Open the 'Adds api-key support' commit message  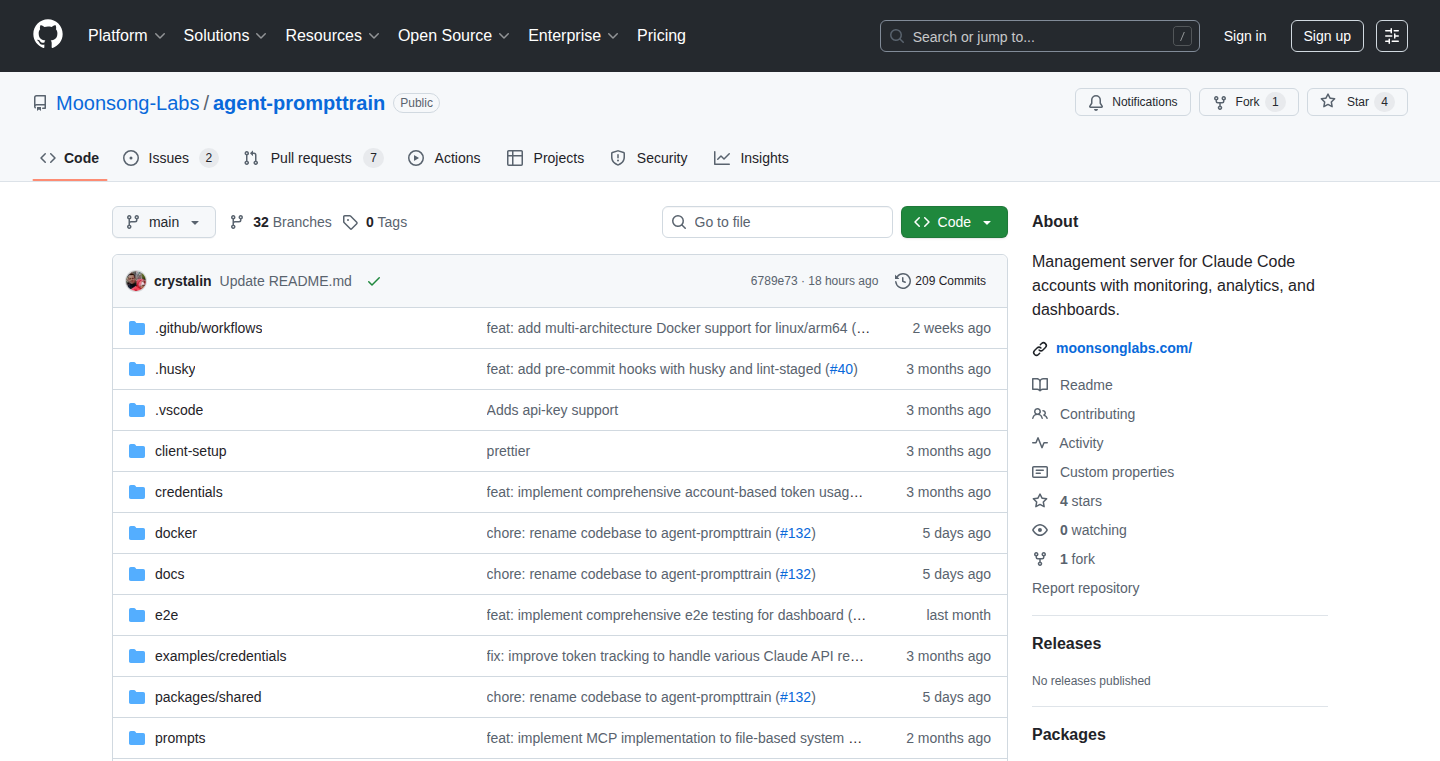[x=552, y=410]
